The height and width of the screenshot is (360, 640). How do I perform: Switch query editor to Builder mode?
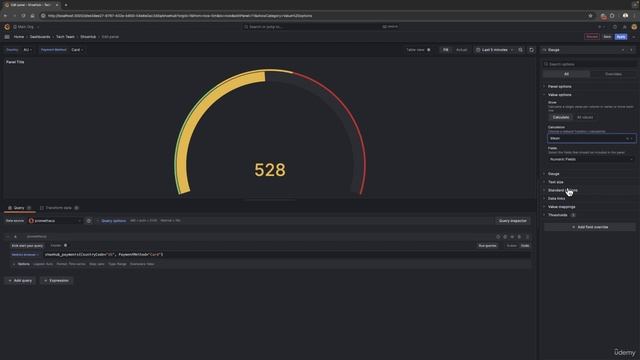tap(511, 246)
